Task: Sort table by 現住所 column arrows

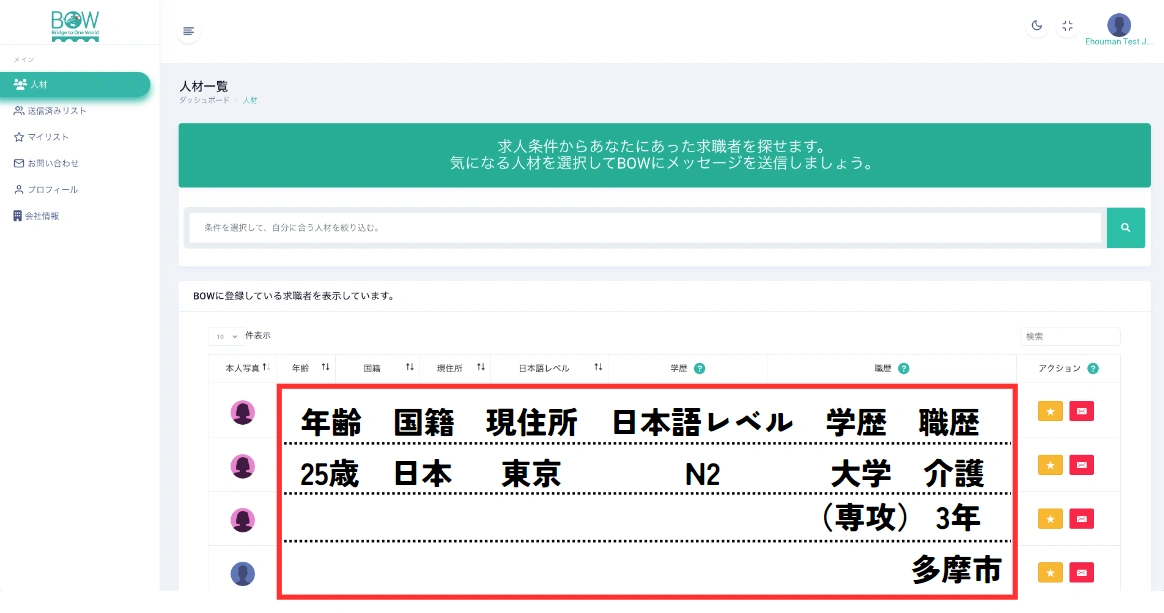Action: point(481,367)
